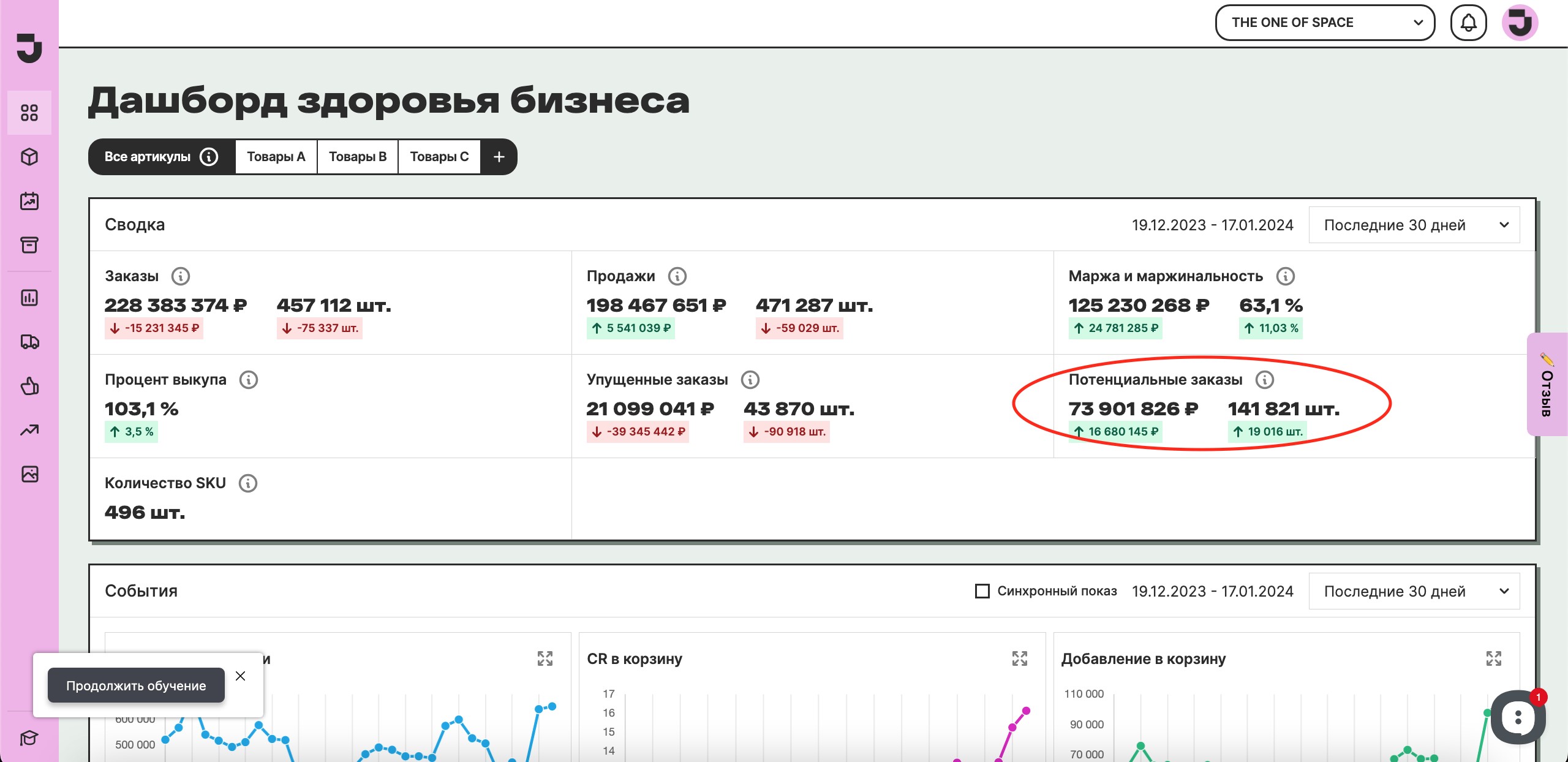
Task: Click the 5 541 039 ₽ change badge
Action: coord(631,328)
